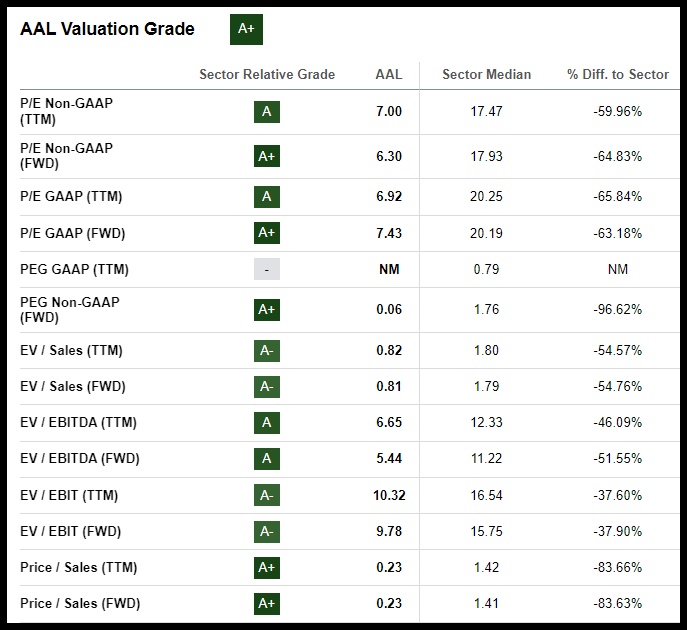Select the EV / EBITDA (TTM) row label
The height and width of the screenshot is (630, 687).
[x=78, y=423]
